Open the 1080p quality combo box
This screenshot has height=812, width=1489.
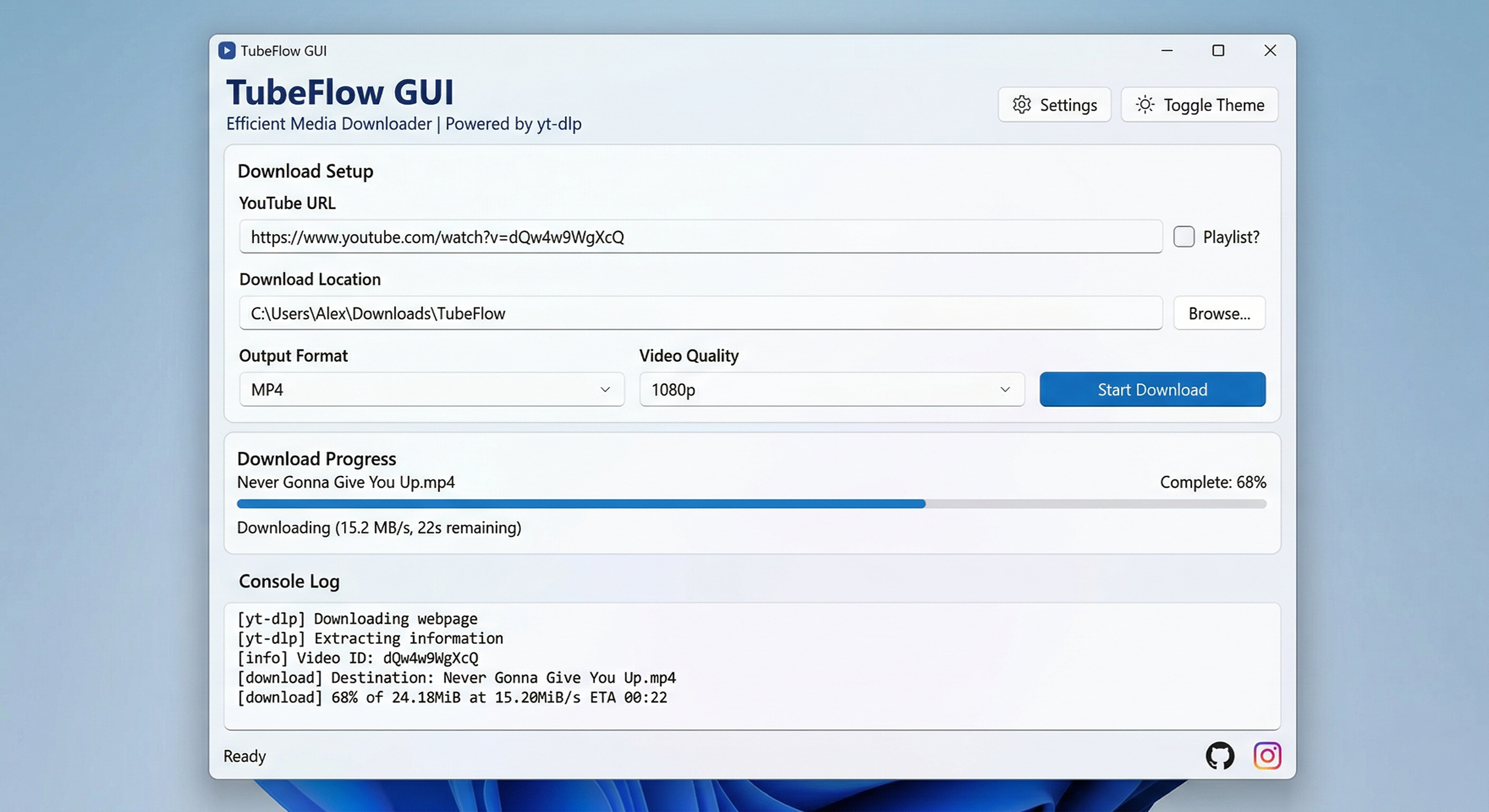click(809, 390)
